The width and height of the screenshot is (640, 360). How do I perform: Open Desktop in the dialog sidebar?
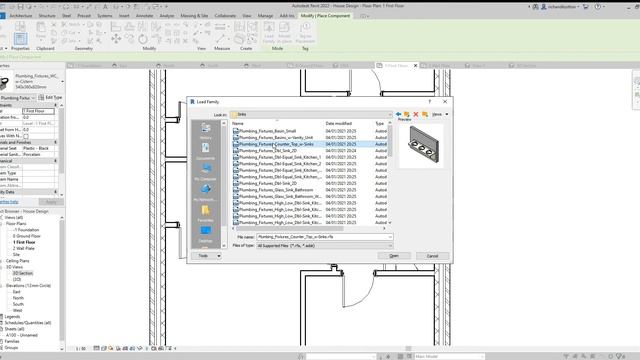(205, 234)
